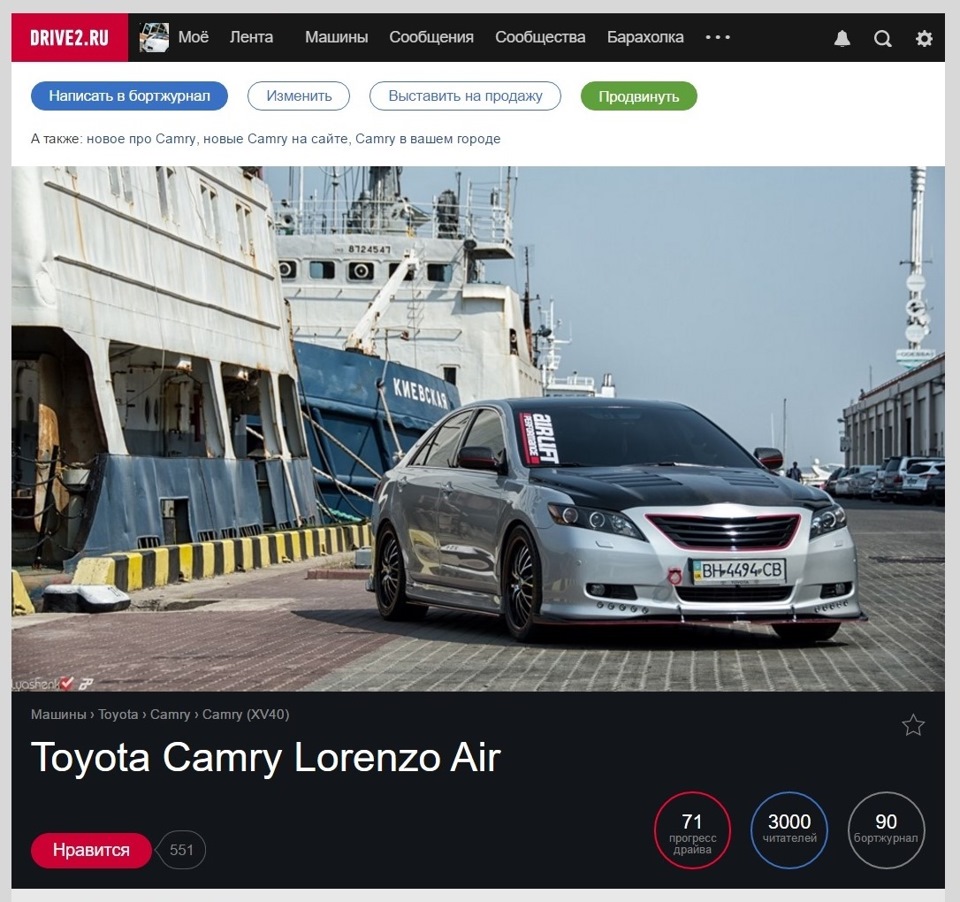Image resolution: width=960 pixels, height=902 pixels.
Task: Expand the three-dots more menu
Action: pos(718,37)
